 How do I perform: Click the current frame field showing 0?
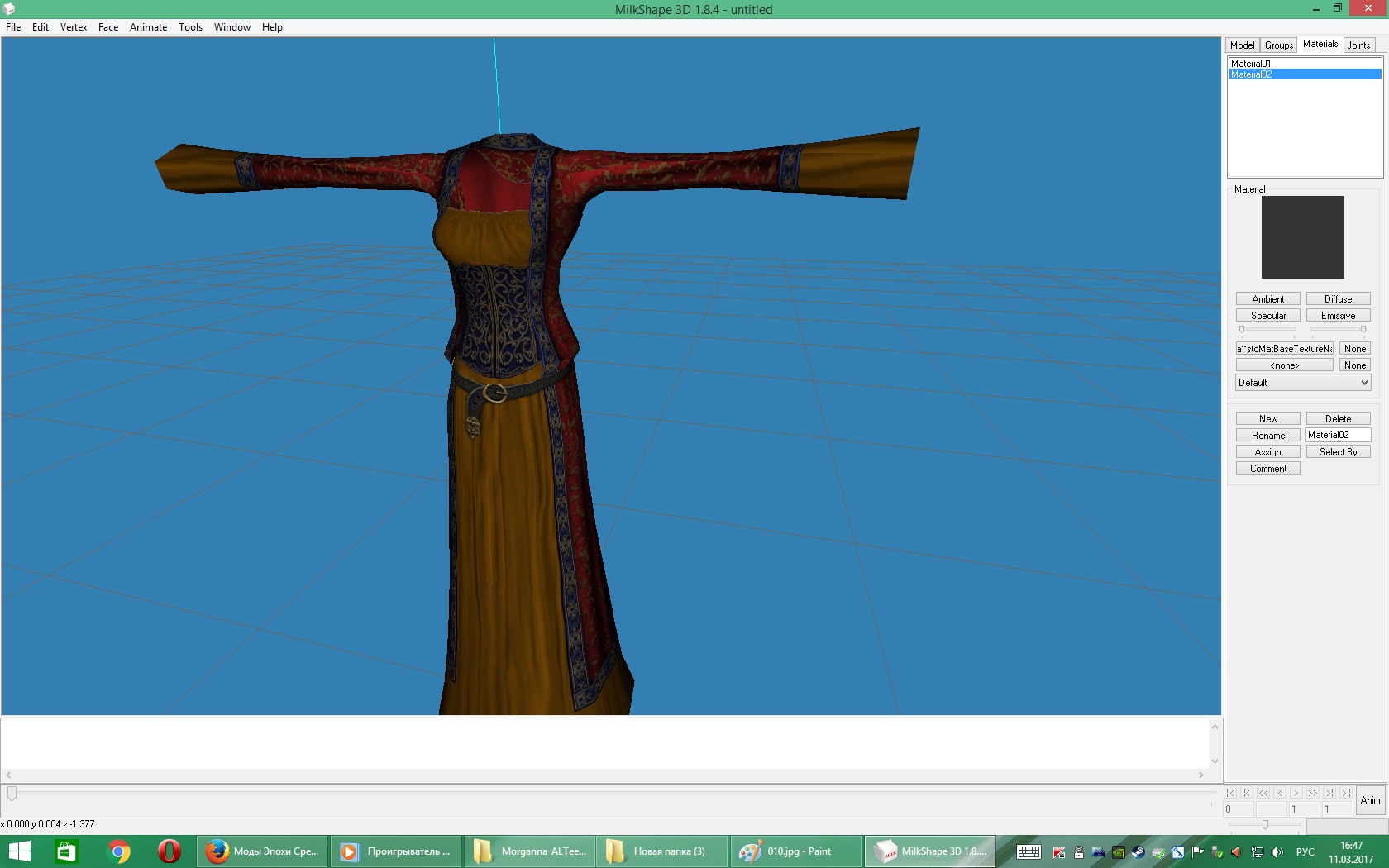click(1239, 809)
